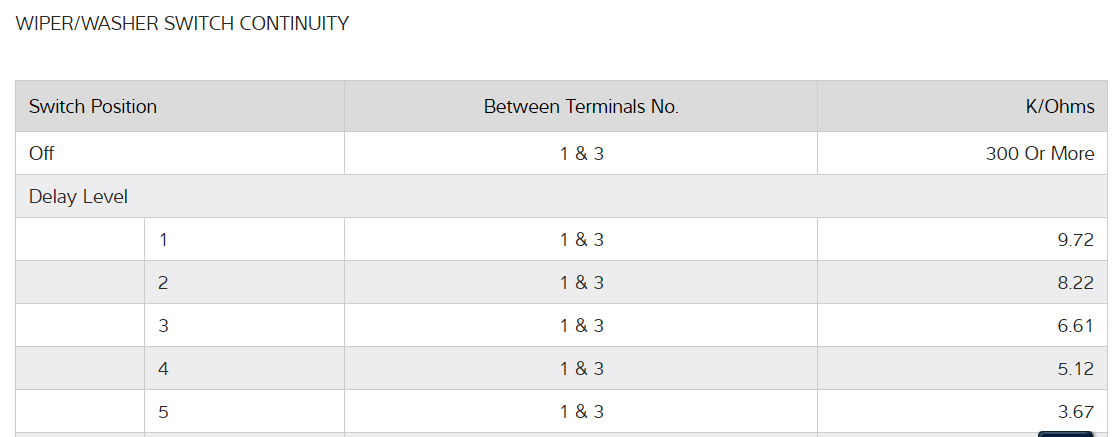Click the 3.67 resistance value
Viewport: 1119px width, 437px height.
point(1075,412)
